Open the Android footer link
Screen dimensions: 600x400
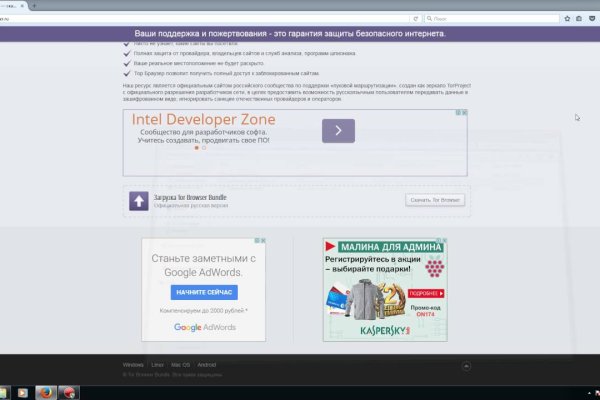coord(207,365)
